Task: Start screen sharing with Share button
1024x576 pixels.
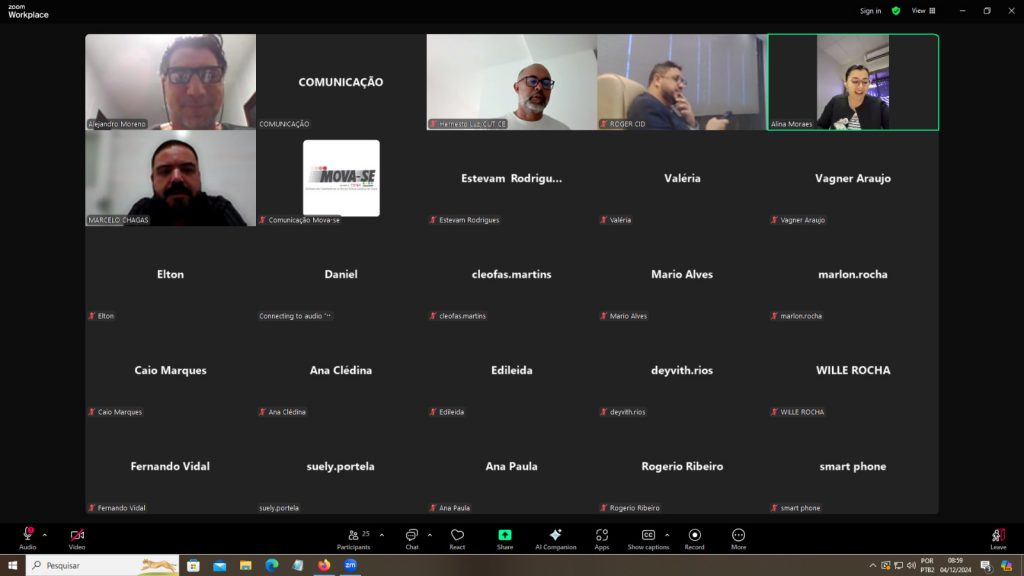Action: click(x=505, y=538)
